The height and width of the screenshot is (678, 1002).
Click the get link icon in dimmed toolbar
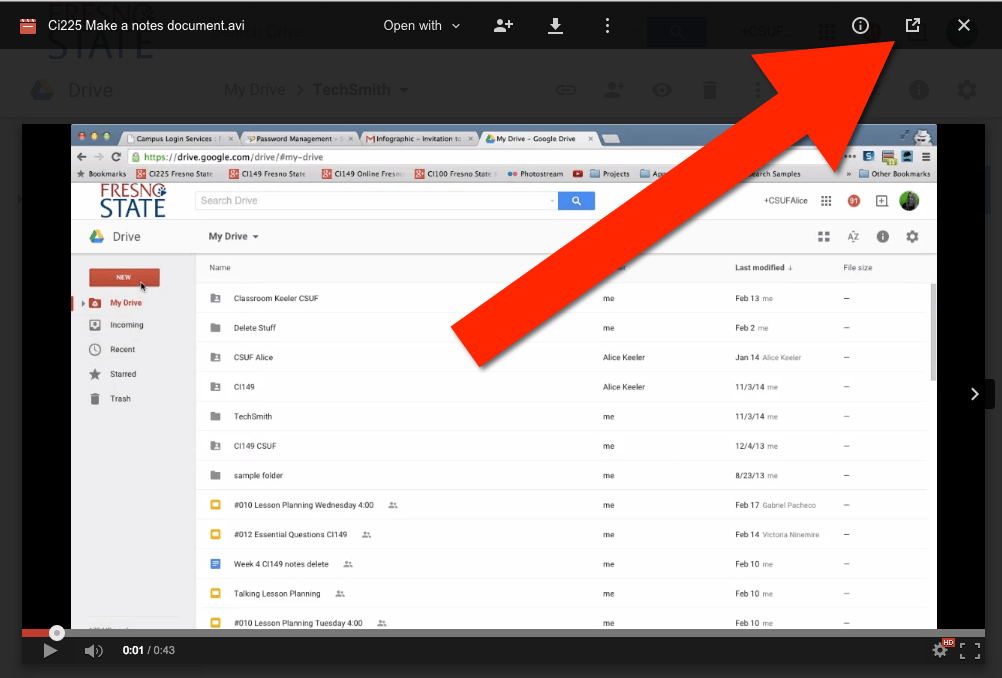[566, 90]
